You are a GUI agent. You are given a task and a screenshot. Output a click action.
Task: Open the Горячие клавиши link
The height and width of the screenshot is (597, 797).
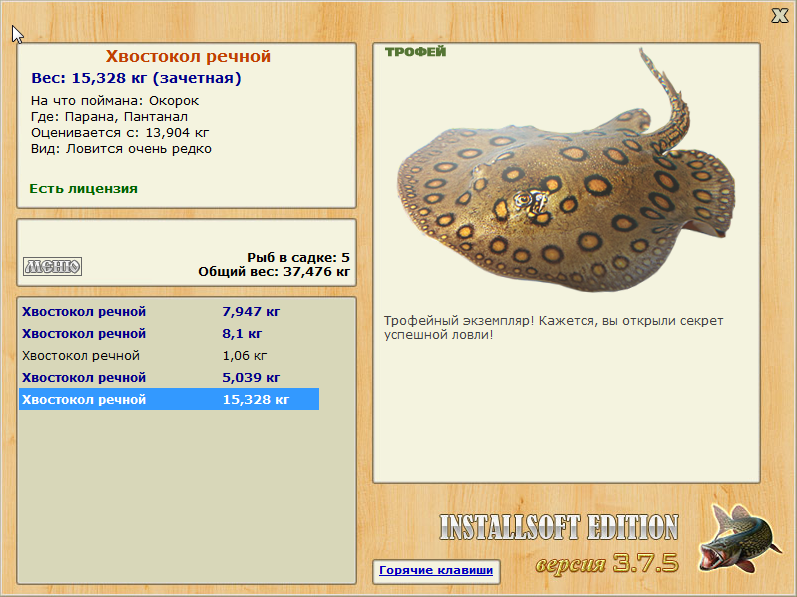[x=436, y=570]
